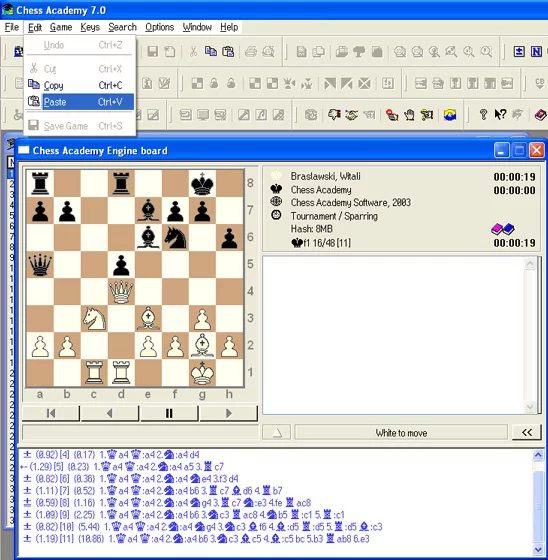Select the white queen on d4
Image resolution: width=548 pixels, height=560 pixels.
121,292
